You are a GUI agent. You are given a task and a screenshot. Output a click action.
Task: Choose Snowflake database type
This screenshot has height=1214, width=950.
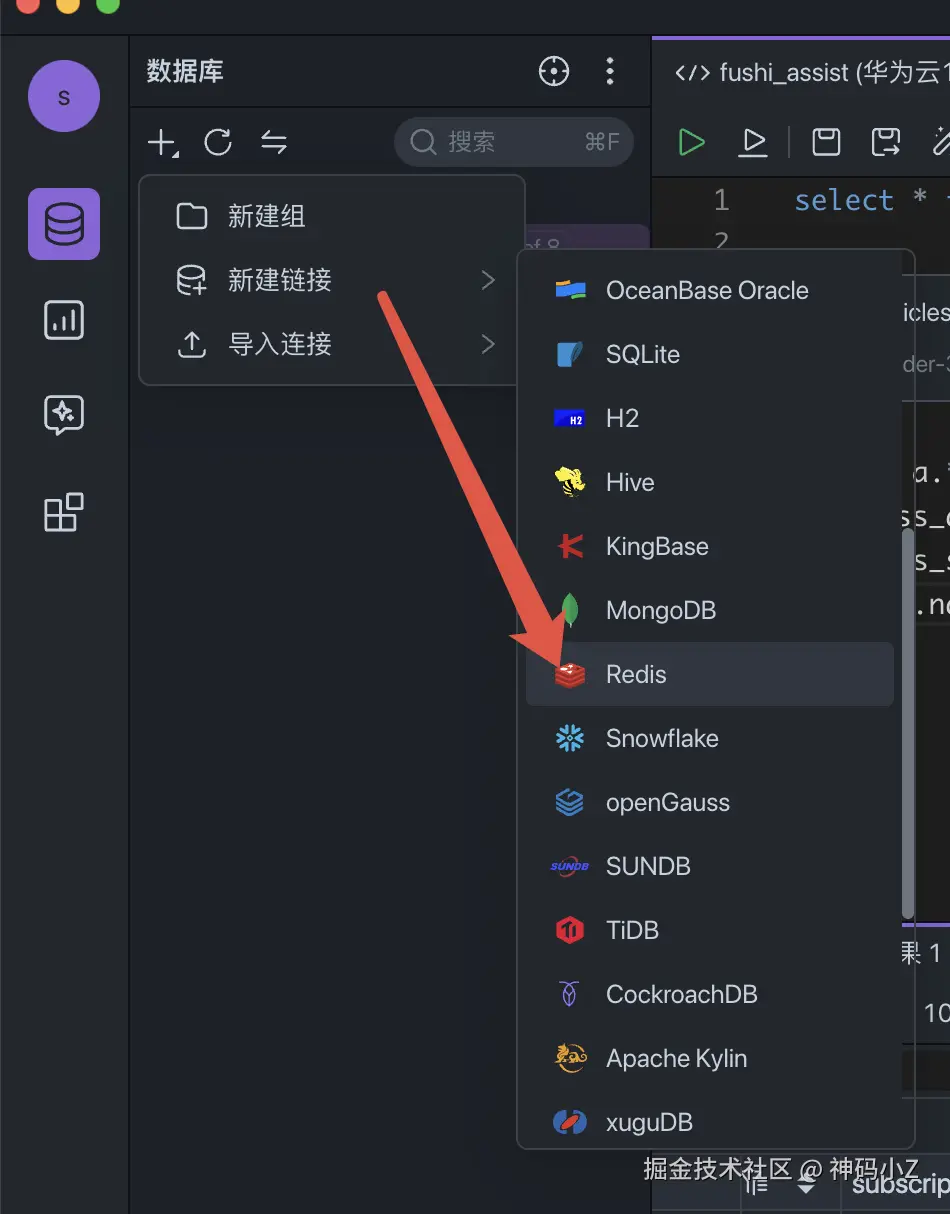click(710, 738)
